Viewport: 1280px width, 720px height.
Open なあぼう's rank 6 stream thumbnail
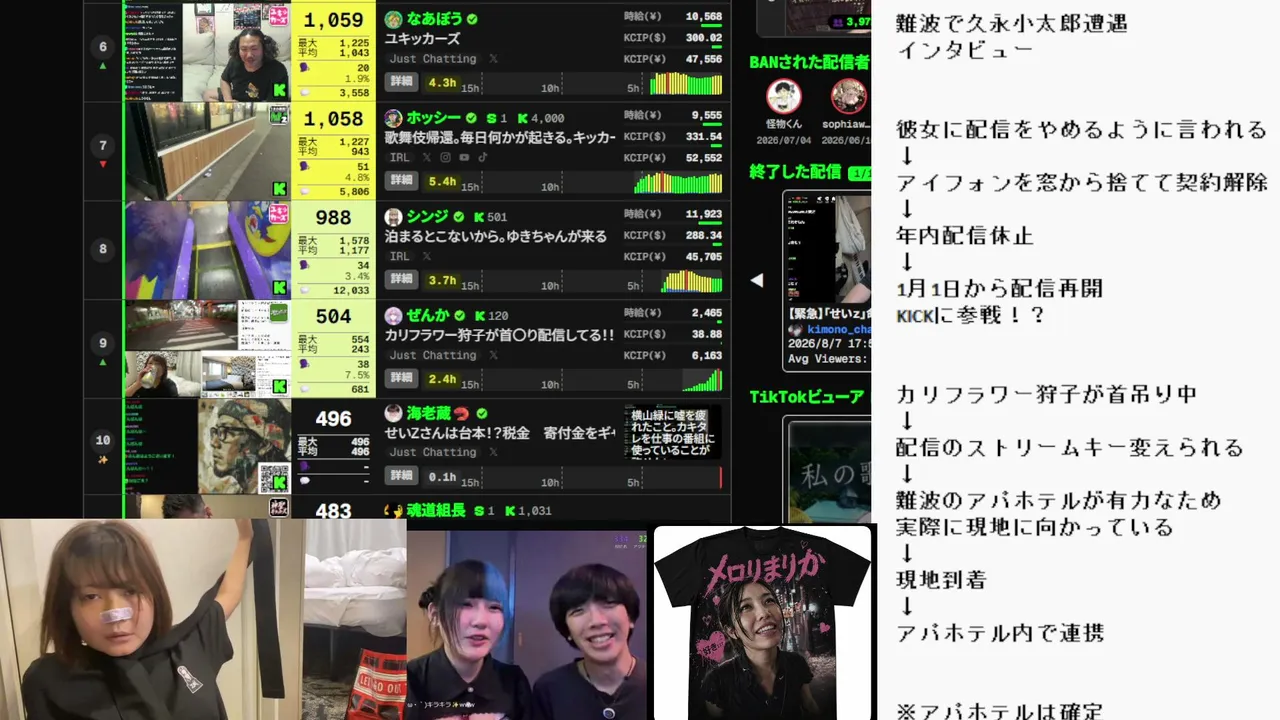point(207,51)
